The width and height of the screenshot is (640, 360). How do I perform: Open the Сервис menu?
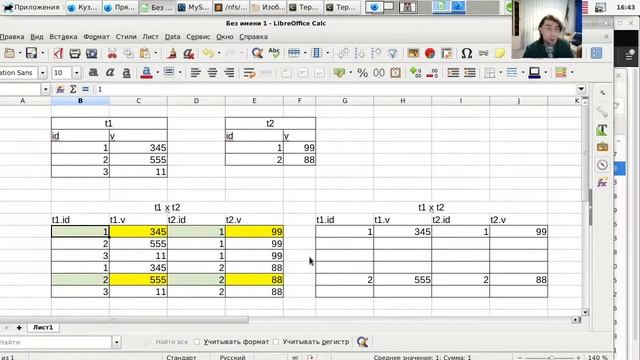198,37
